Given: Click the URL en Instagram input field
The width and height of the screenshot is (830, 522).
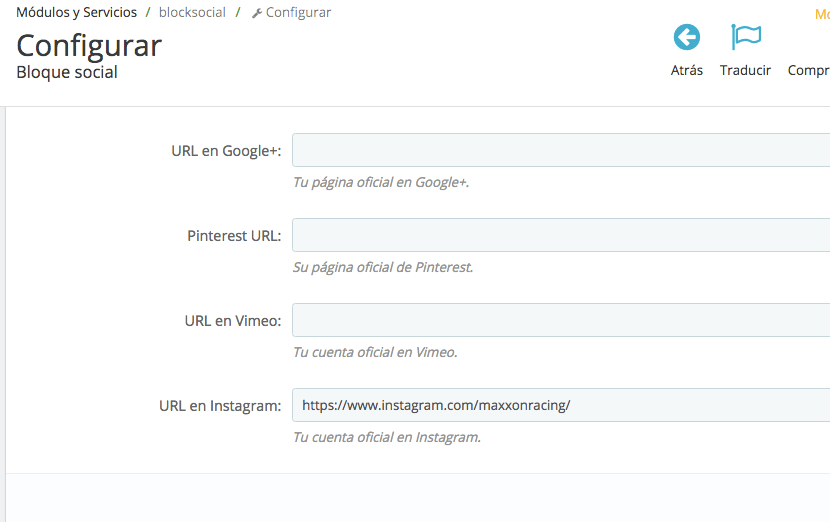Looking at the screenshot, I should coord(561,405).
